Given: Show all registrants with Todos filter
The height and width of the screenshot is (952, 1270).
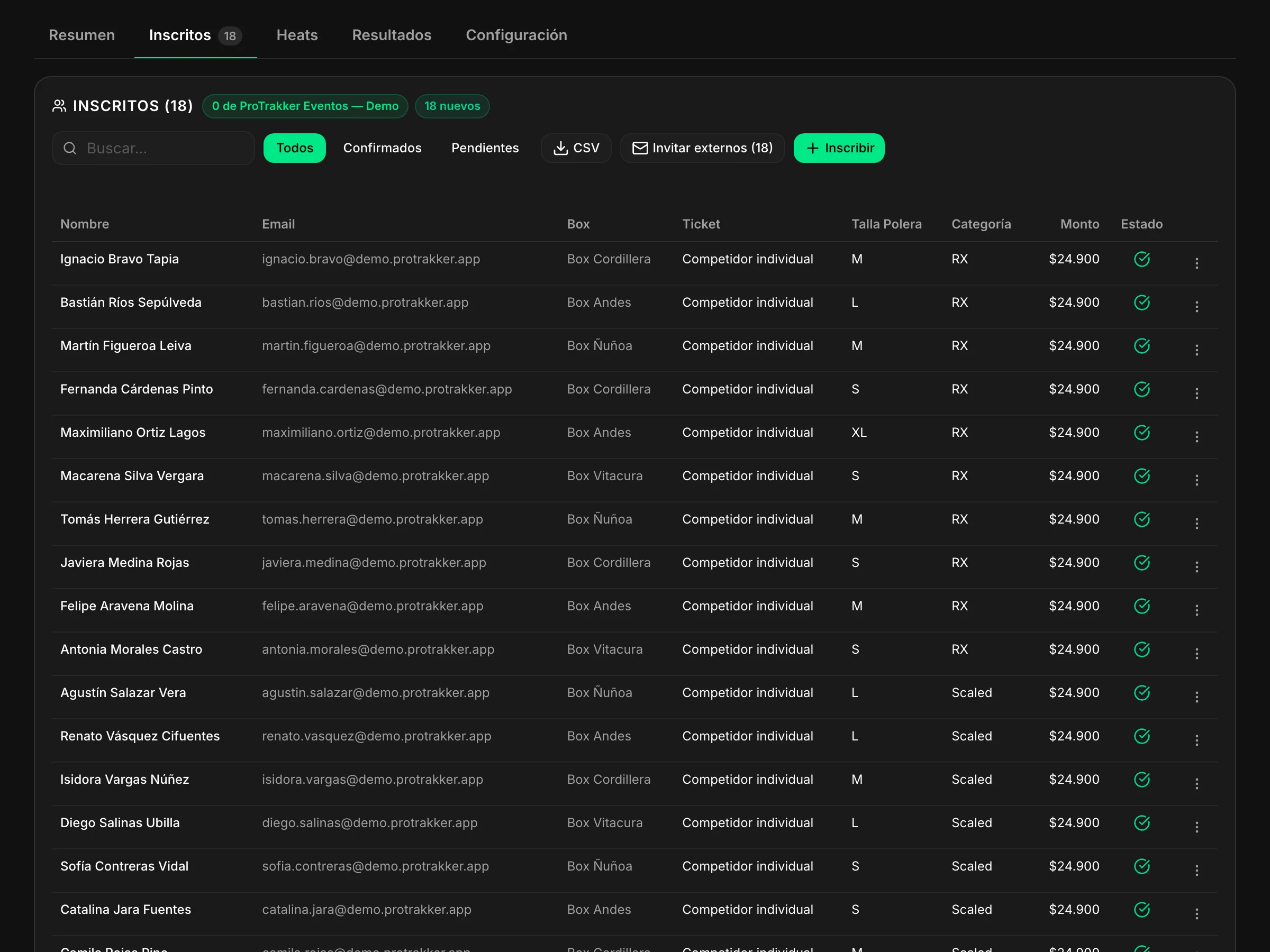Looking at the screenshot, I should [x=295, y=148].
